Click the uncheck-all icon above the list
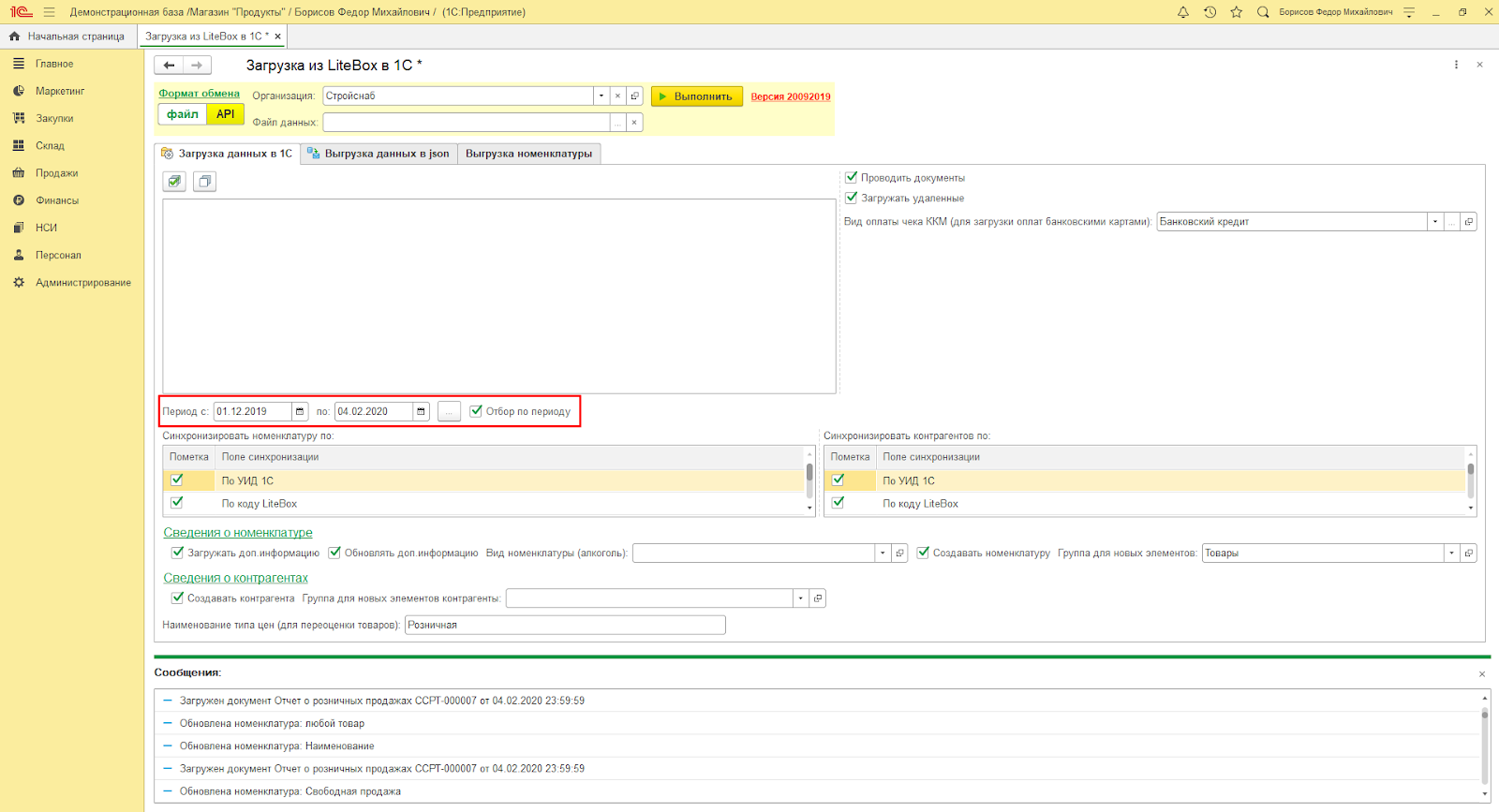 pyautogui.click(x=204, y=182)
